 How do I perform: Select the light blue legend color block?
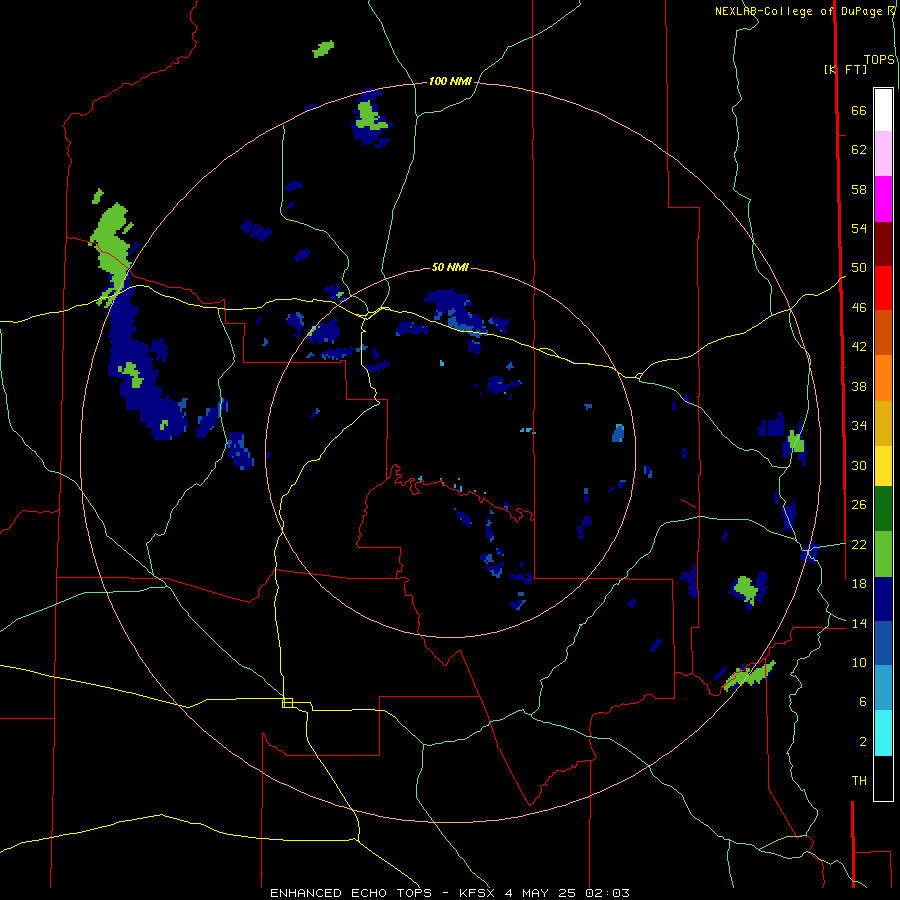point(883,688)
